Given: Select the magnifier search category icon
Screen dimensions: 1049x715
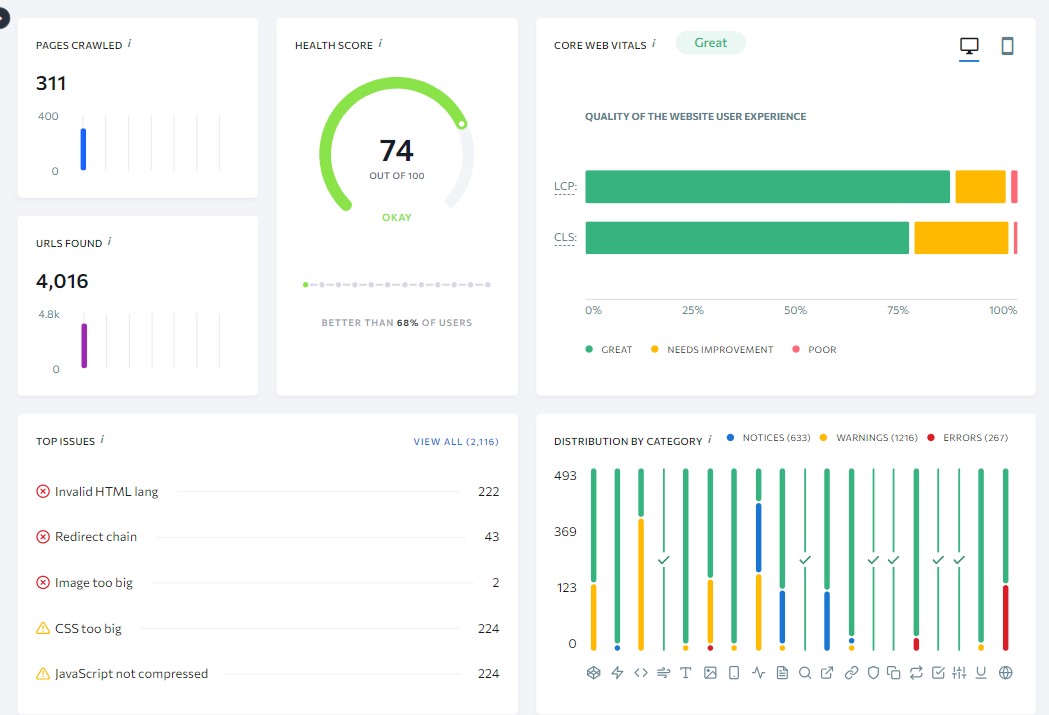Looking at the screenshot, I should [x=805, y=673].
